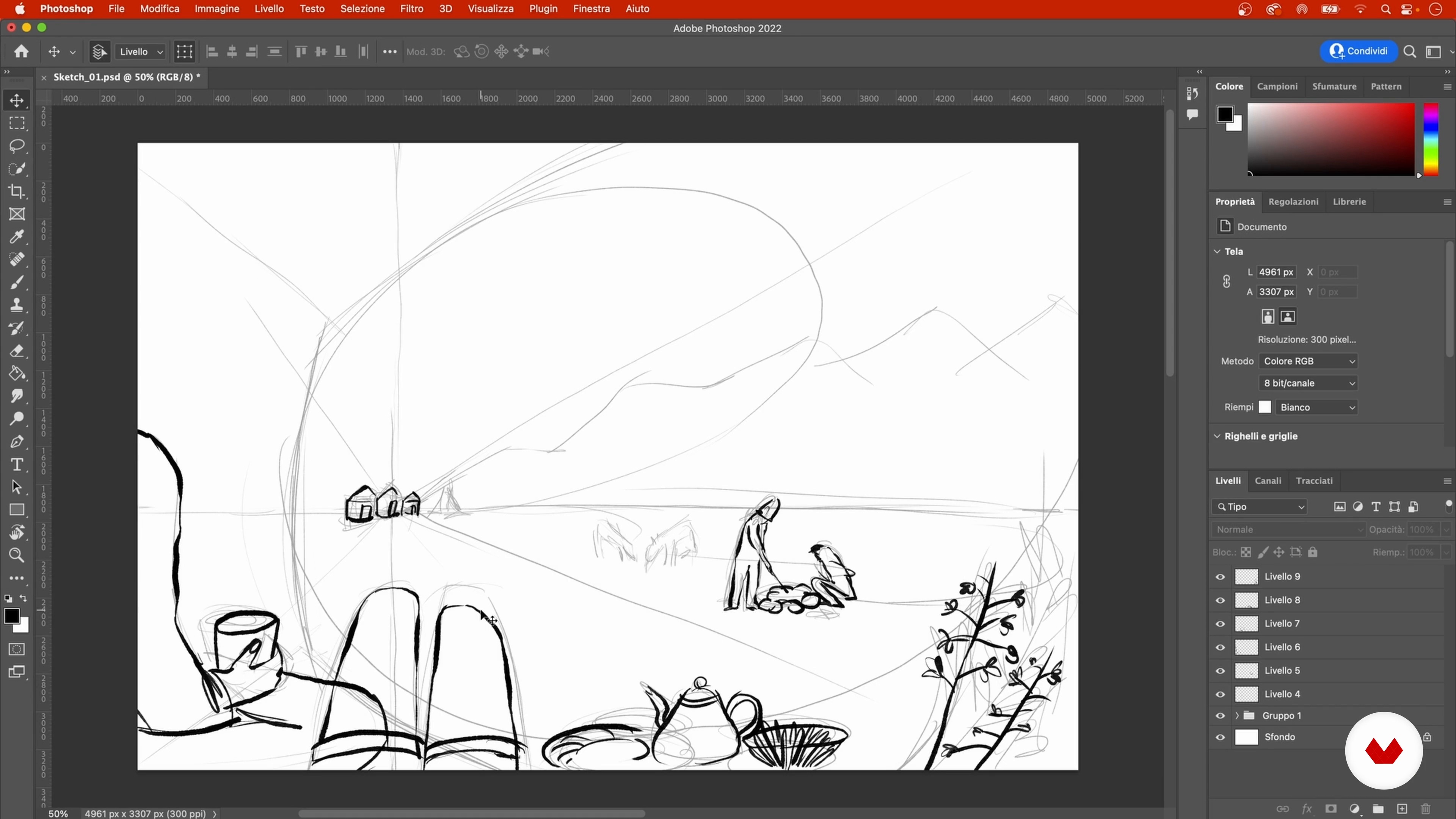This screenshot has width=1456, height=819.
Task: Select the Move tool in toolbar
Action: point(16,100)
